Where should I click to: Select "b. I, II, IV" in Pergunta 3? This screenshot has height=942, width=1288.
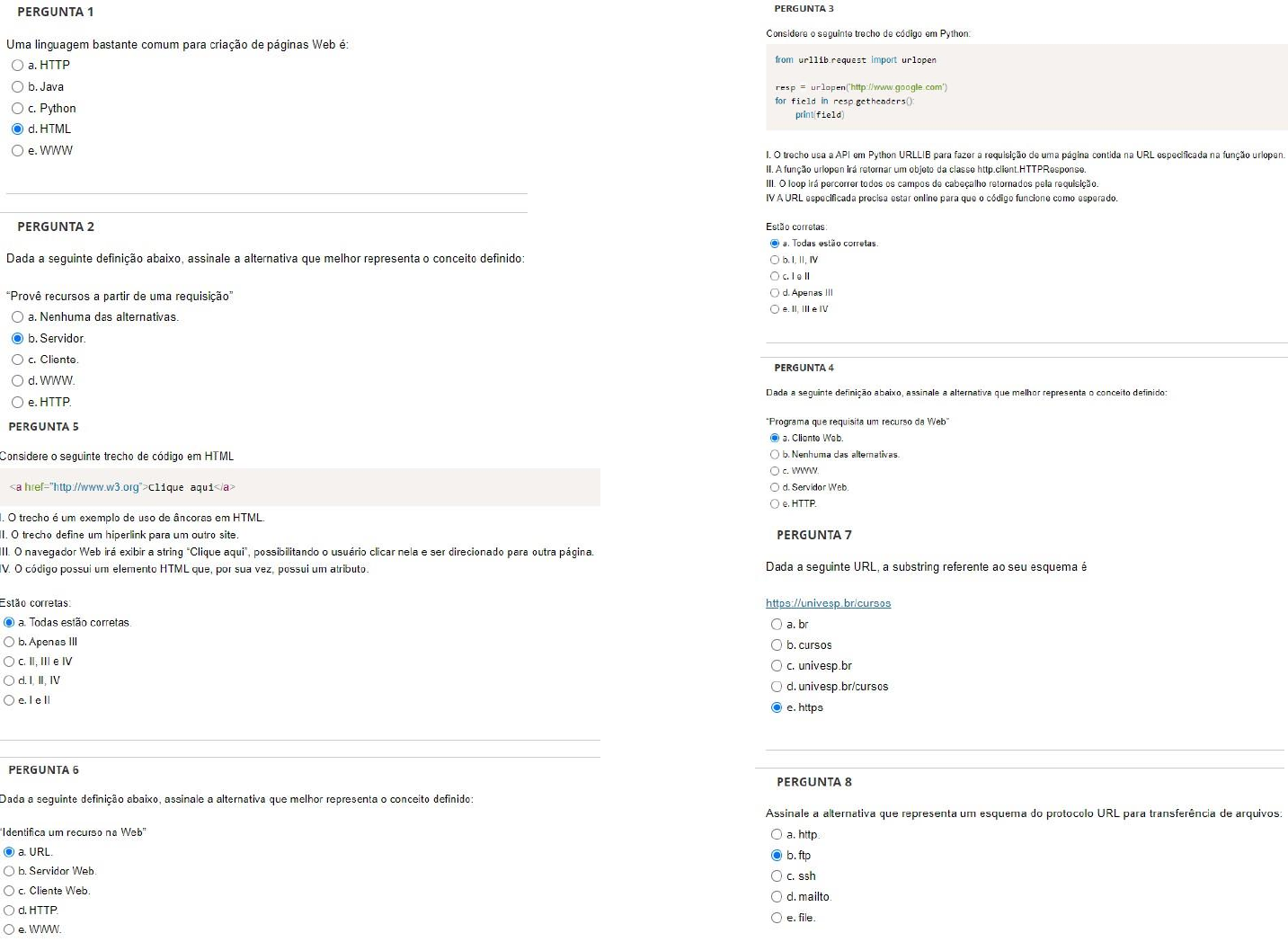coord(775,260)
